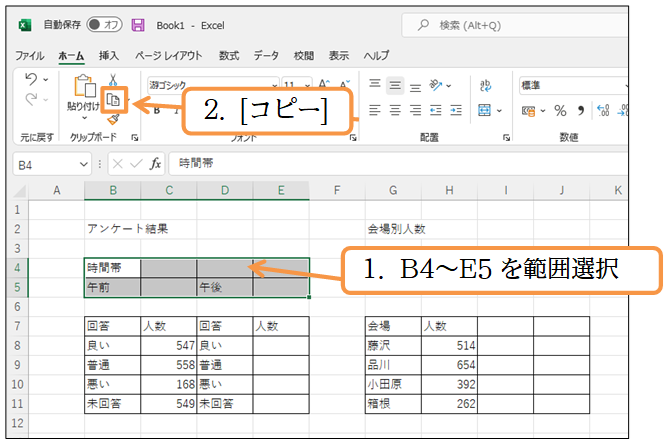Viewport: 665px width, 444px height.
Task: Click the top align icon
Action: [374, 84]
